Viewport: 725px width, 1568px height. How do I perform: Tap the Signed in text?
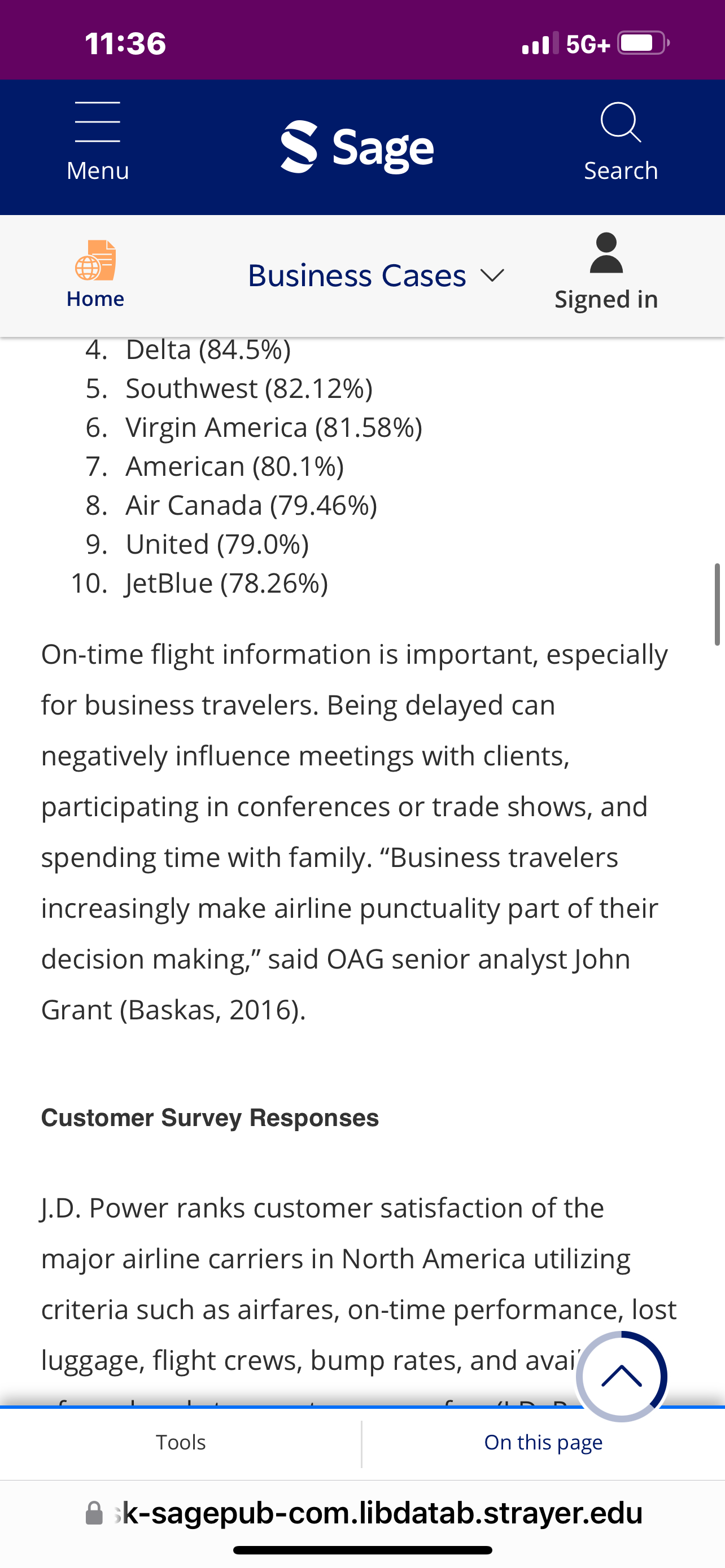[x=606, y=300]
